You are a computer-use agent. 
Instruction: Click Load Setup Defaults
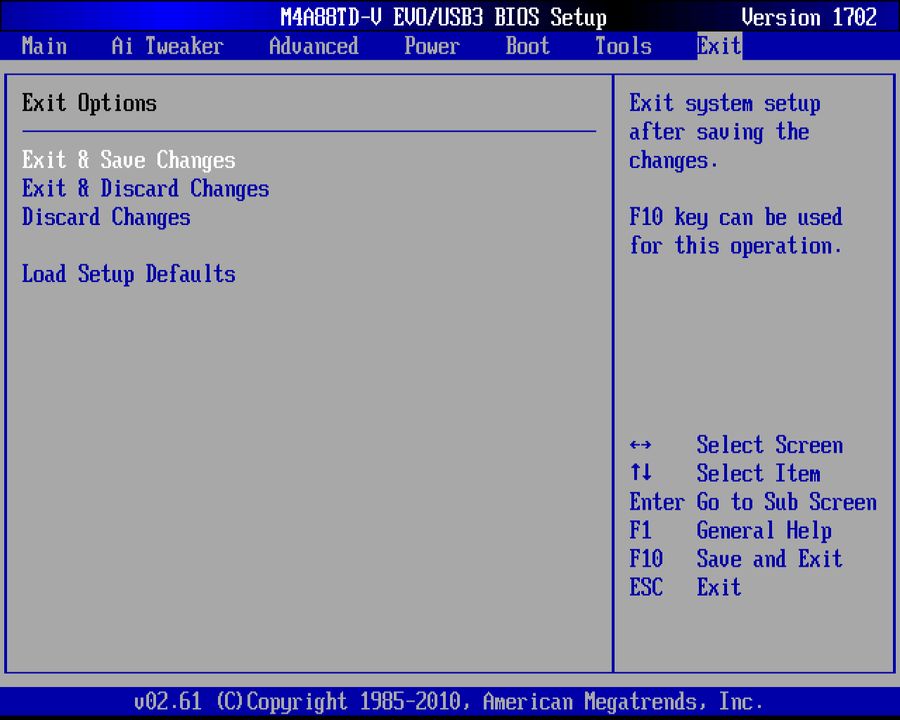point(128,274)
